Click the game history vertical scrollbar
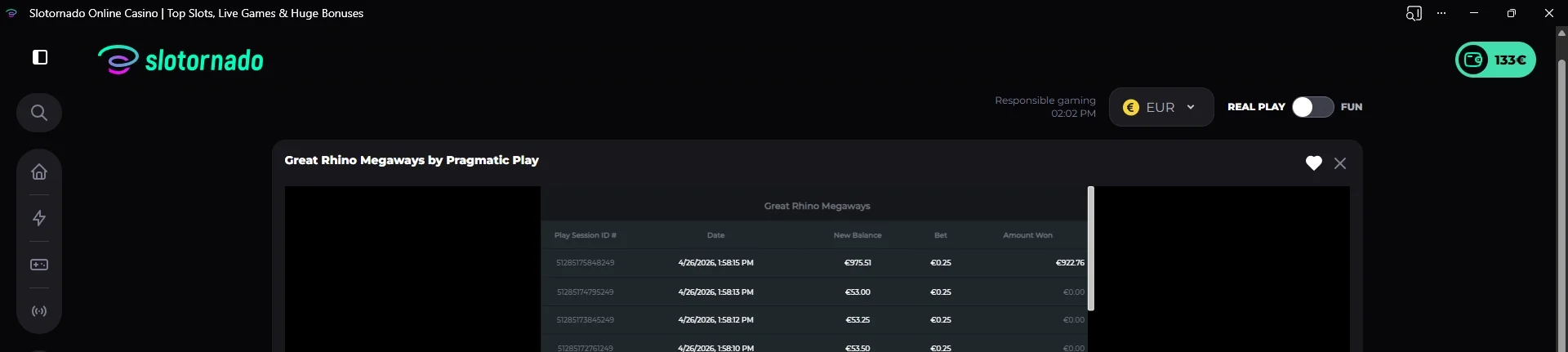 coord(1091,248)
